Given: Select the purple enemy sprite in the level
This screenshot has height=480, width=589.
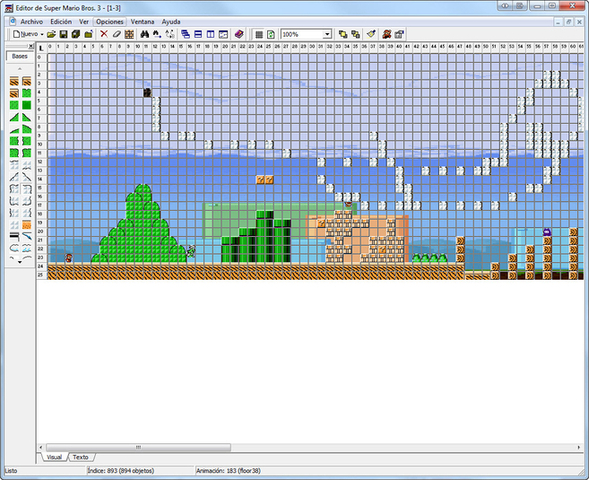Looking at the screenshot, I should click(547, 231).
